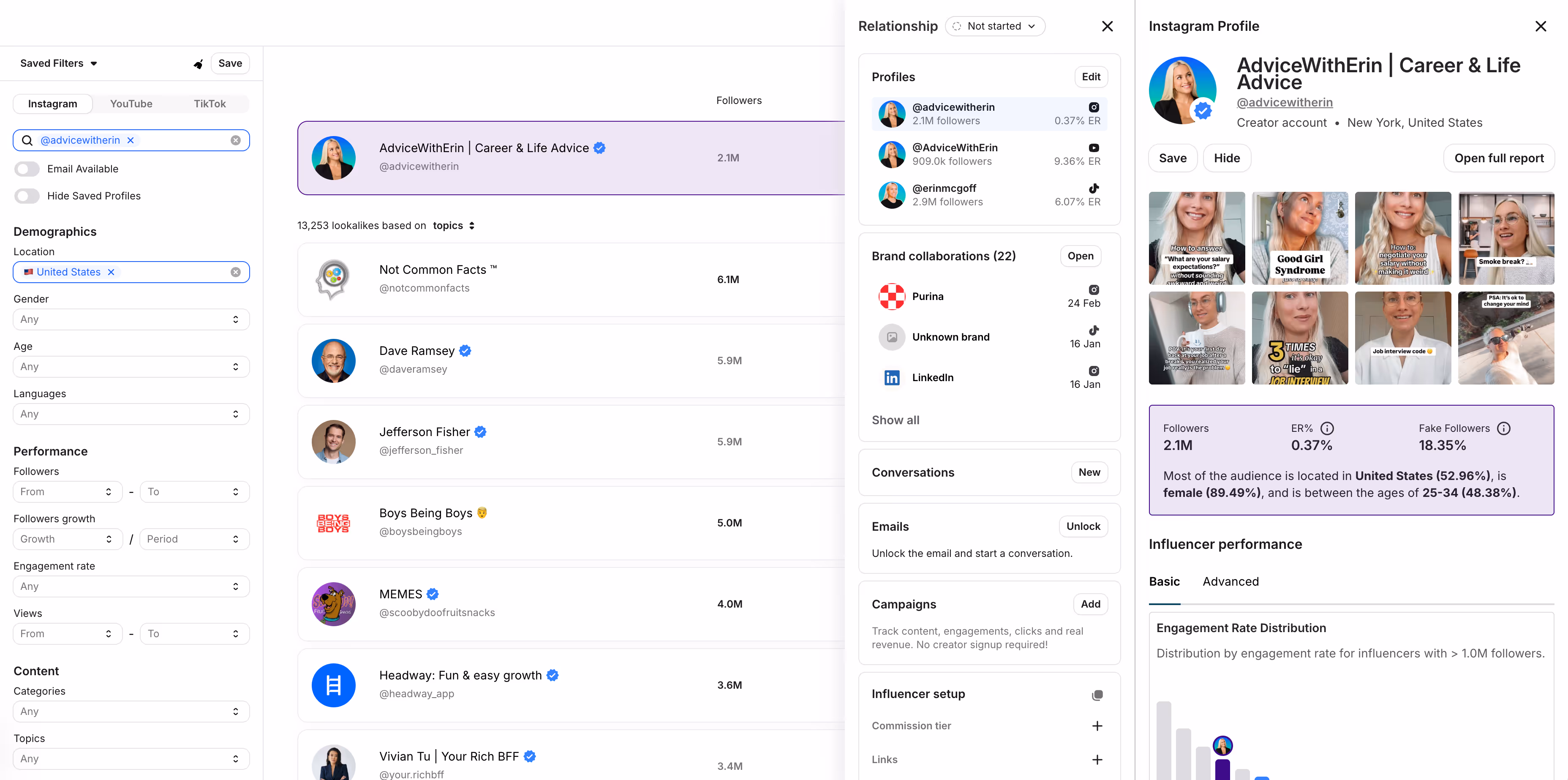This screenshot has height=780, width=1568.
Task: Open the Not started relationship dropdown
Action: click(x=995, y=26)
